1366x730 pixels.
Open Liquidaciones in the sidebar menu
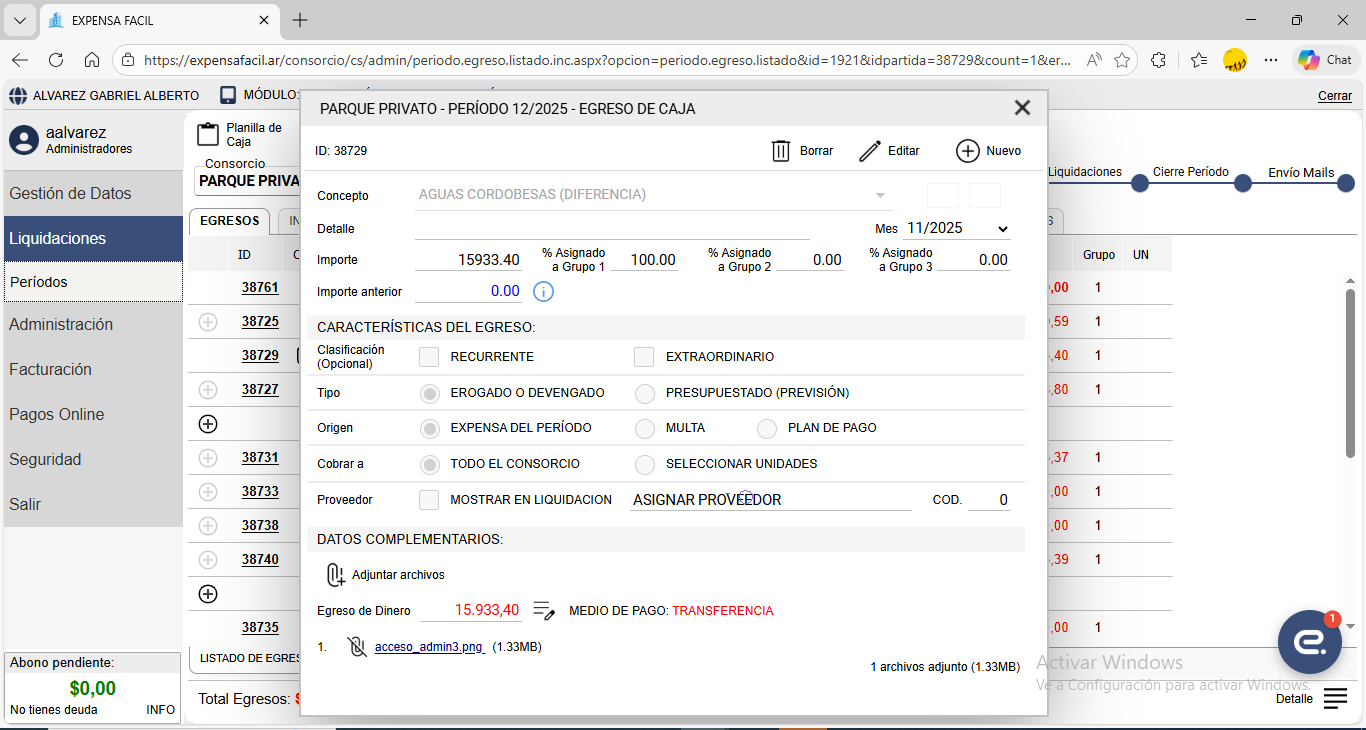coord(93,239)
